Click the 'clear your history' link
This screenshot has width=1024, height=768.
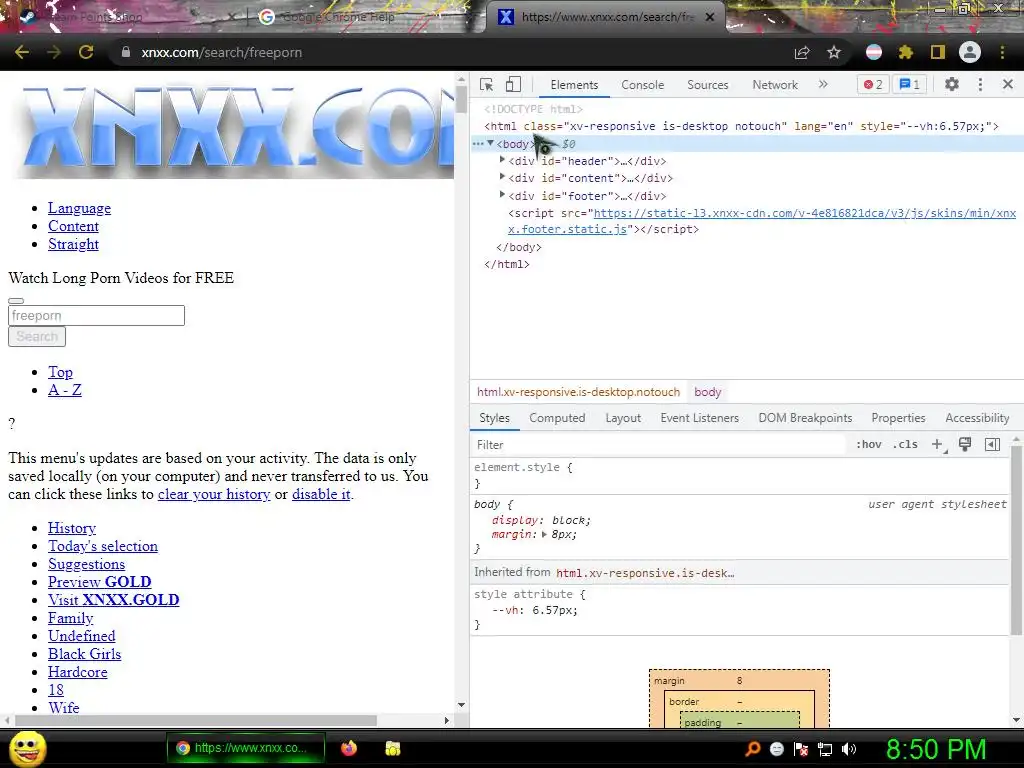tap(214, 494)
